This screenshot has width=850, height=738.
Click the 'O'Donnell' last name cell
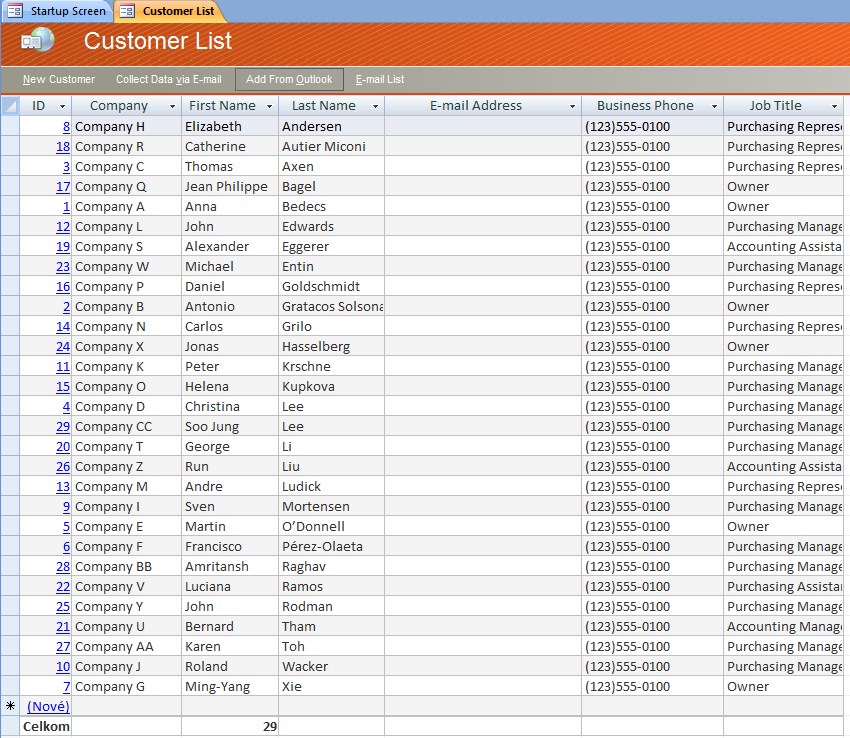coord(332,527)
